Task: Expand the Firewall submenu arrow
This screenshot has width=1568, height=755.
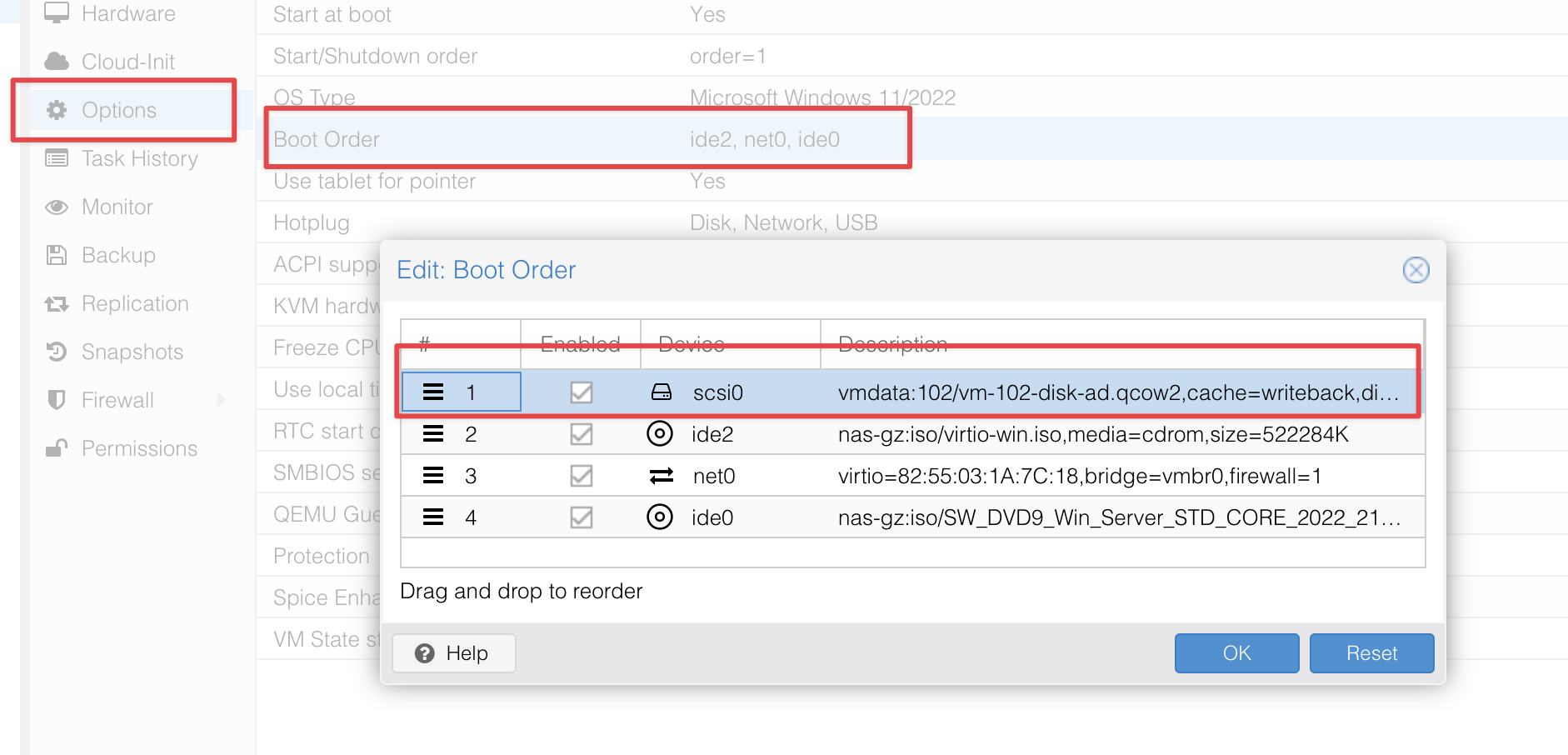Action: pos(221,400)
